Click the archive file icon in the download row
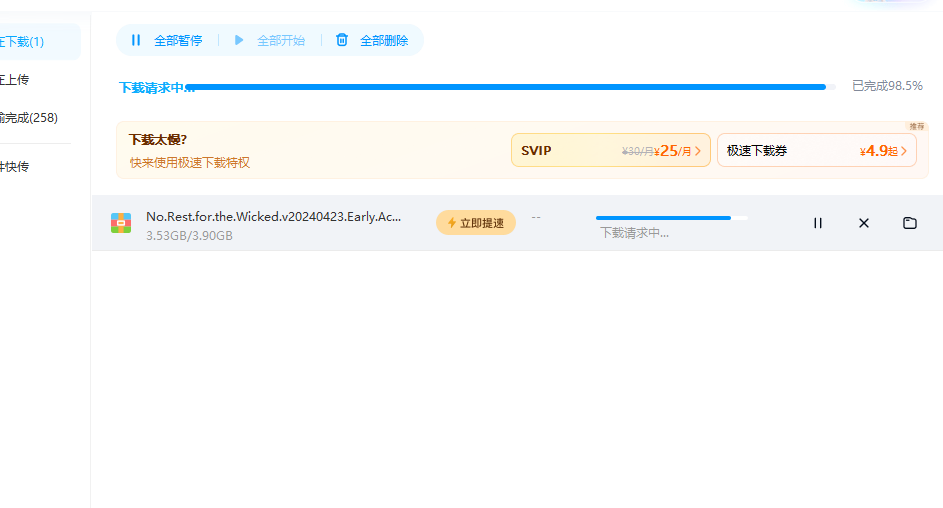The image size is (943, 508). 121,223
